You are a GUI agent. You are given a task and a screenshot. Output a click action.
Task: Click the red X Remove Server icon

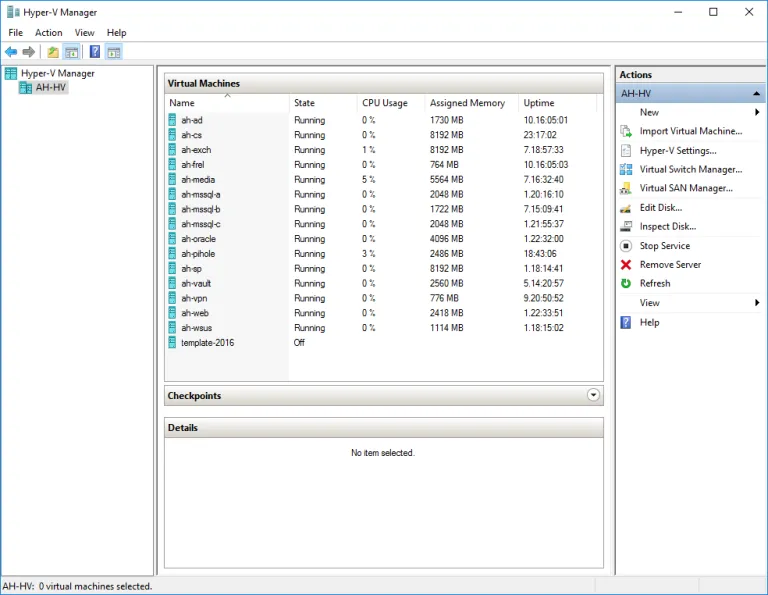[626, 265]
